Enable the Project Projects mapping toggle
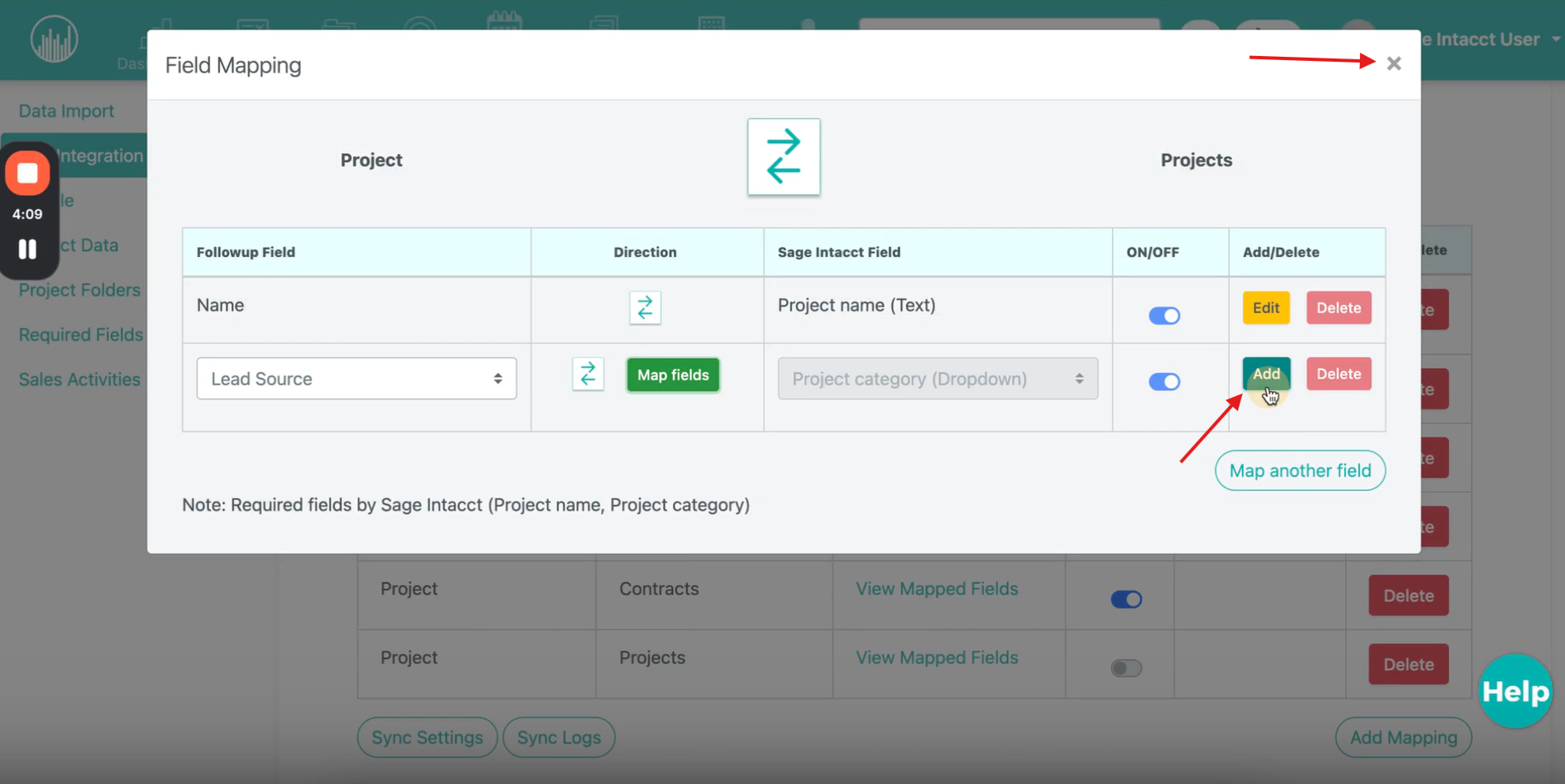Screen dimensions: 1565x784 click(1126, 668)
